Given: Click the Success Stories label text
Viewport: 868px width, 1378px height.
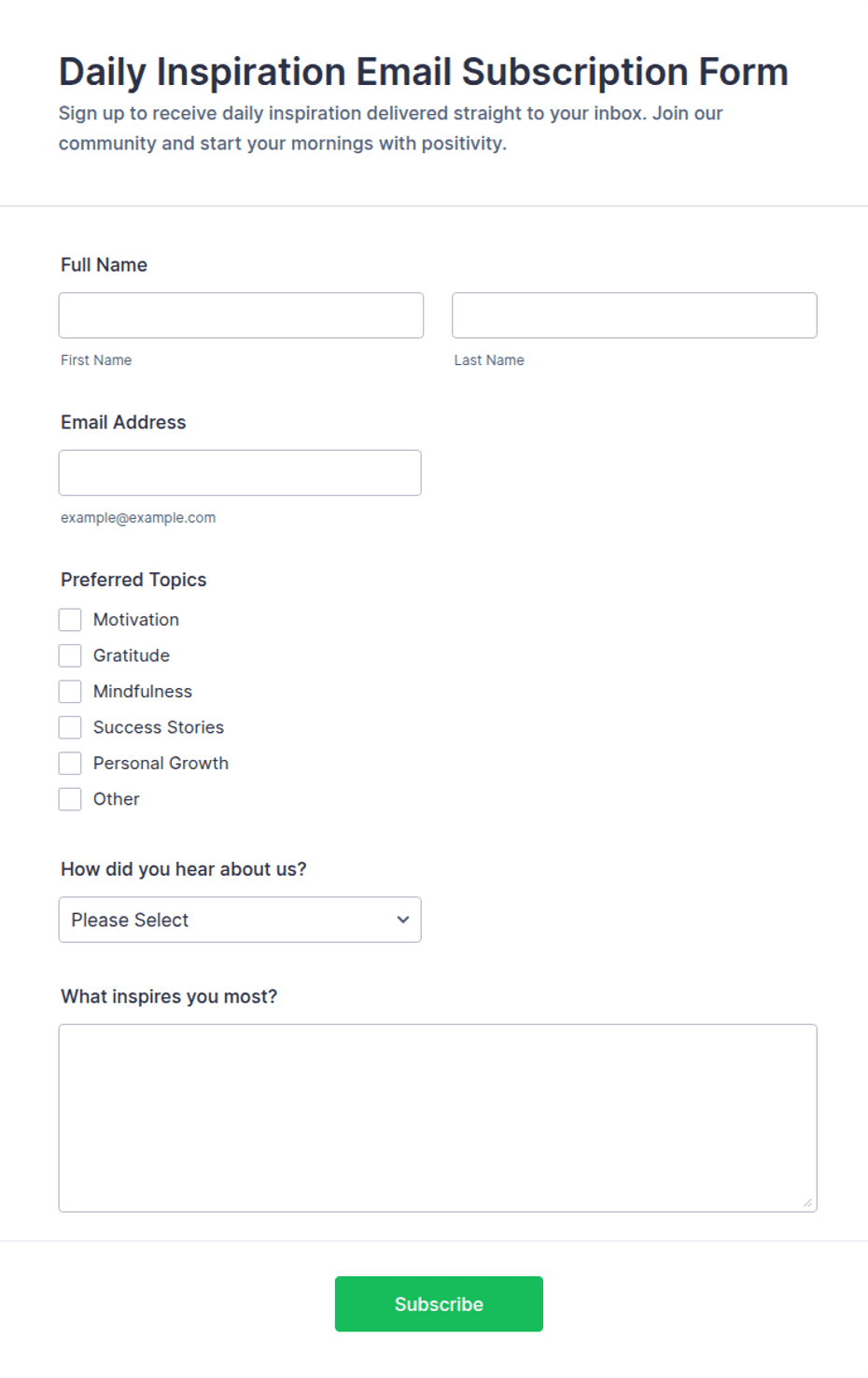Looking at the screenshot, I should (x=159, y=727).
